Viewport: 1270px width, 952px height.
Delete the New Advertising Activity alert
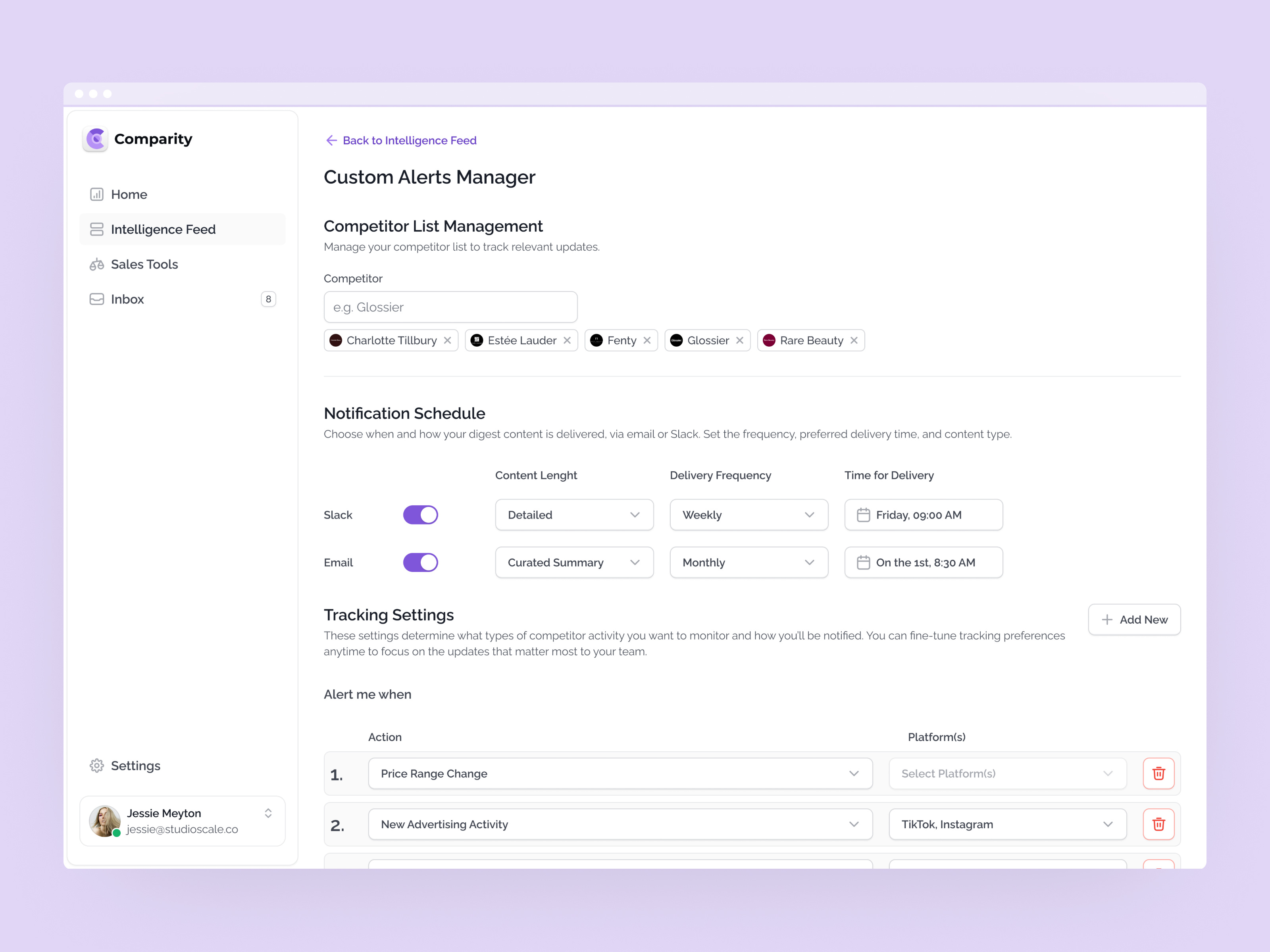[x=1158, y=824]
